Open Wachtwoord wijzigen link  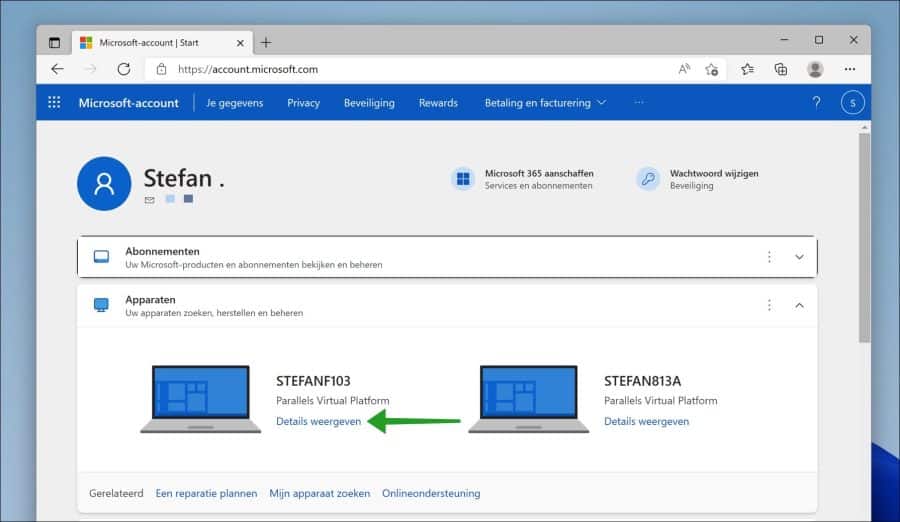click(x=714, y=173)
